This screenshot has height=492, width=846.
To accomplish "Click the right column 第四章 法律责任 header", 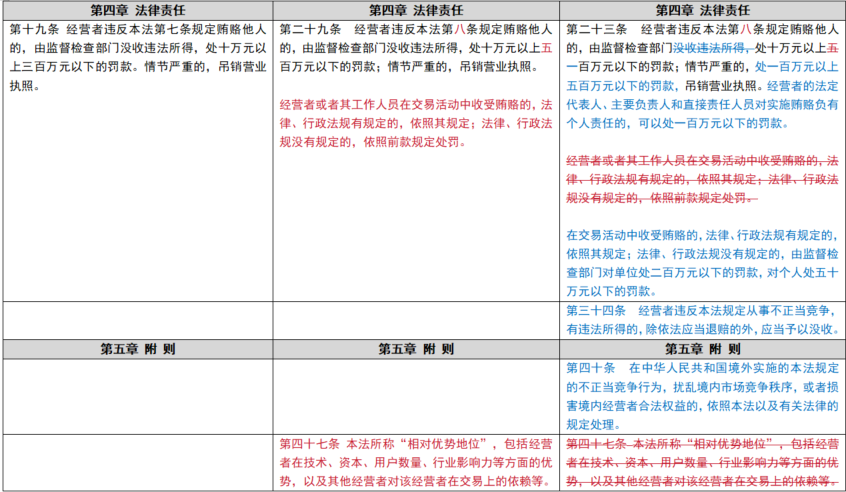I will coord(703,9).
